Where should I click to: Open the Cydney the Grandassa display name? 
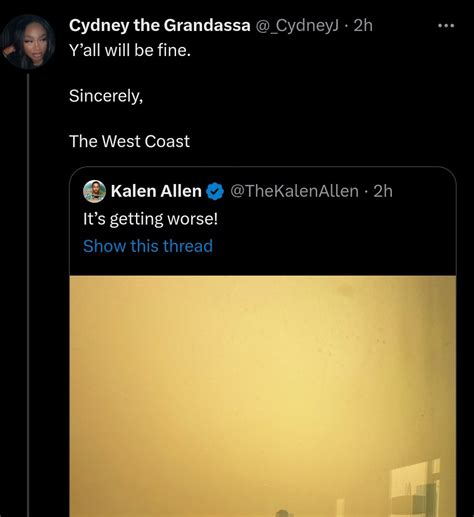coord(160,25)
